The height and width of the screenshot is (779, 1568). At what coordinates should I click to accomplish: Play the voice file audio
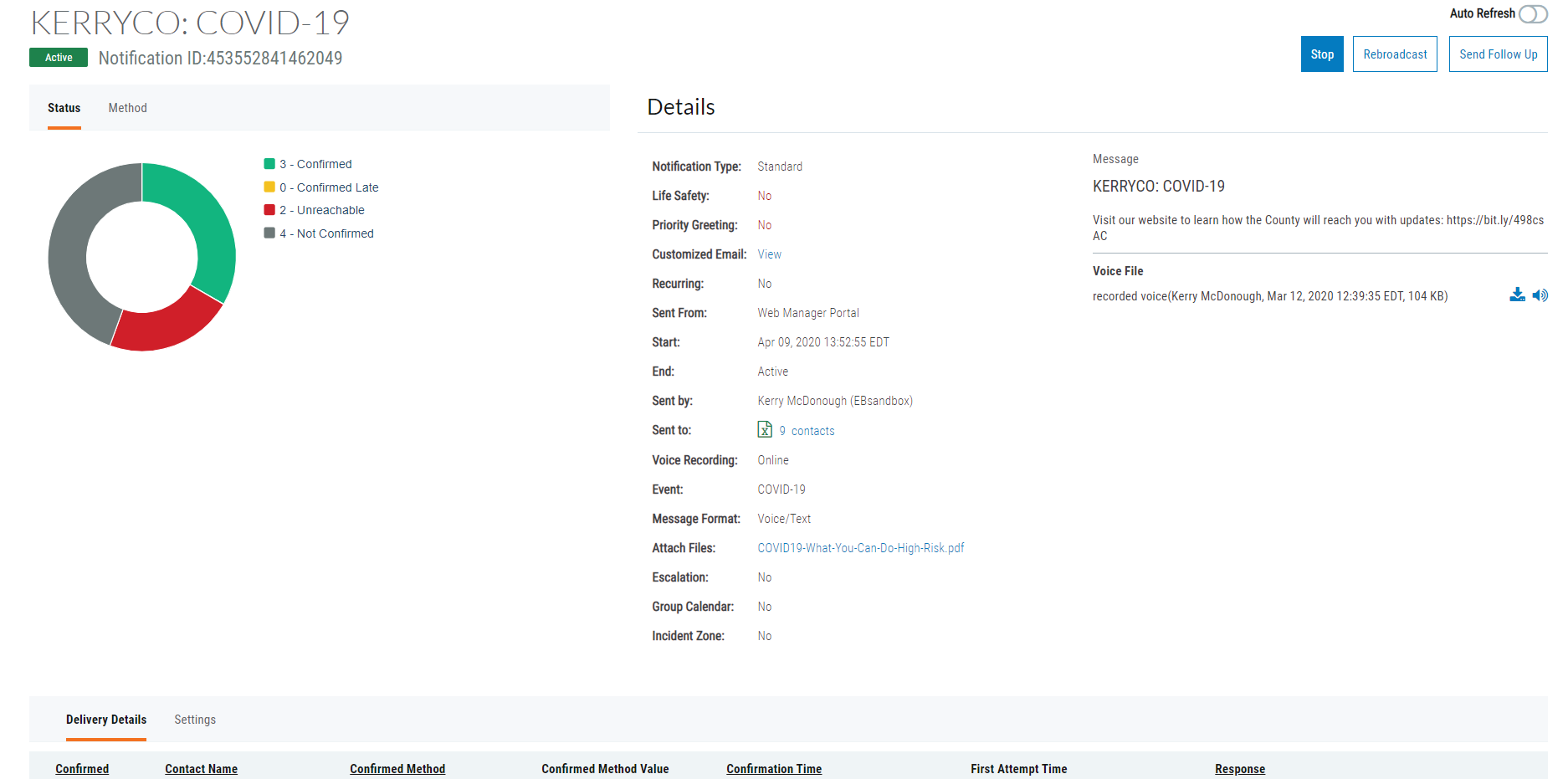[x=1540, y=295]
